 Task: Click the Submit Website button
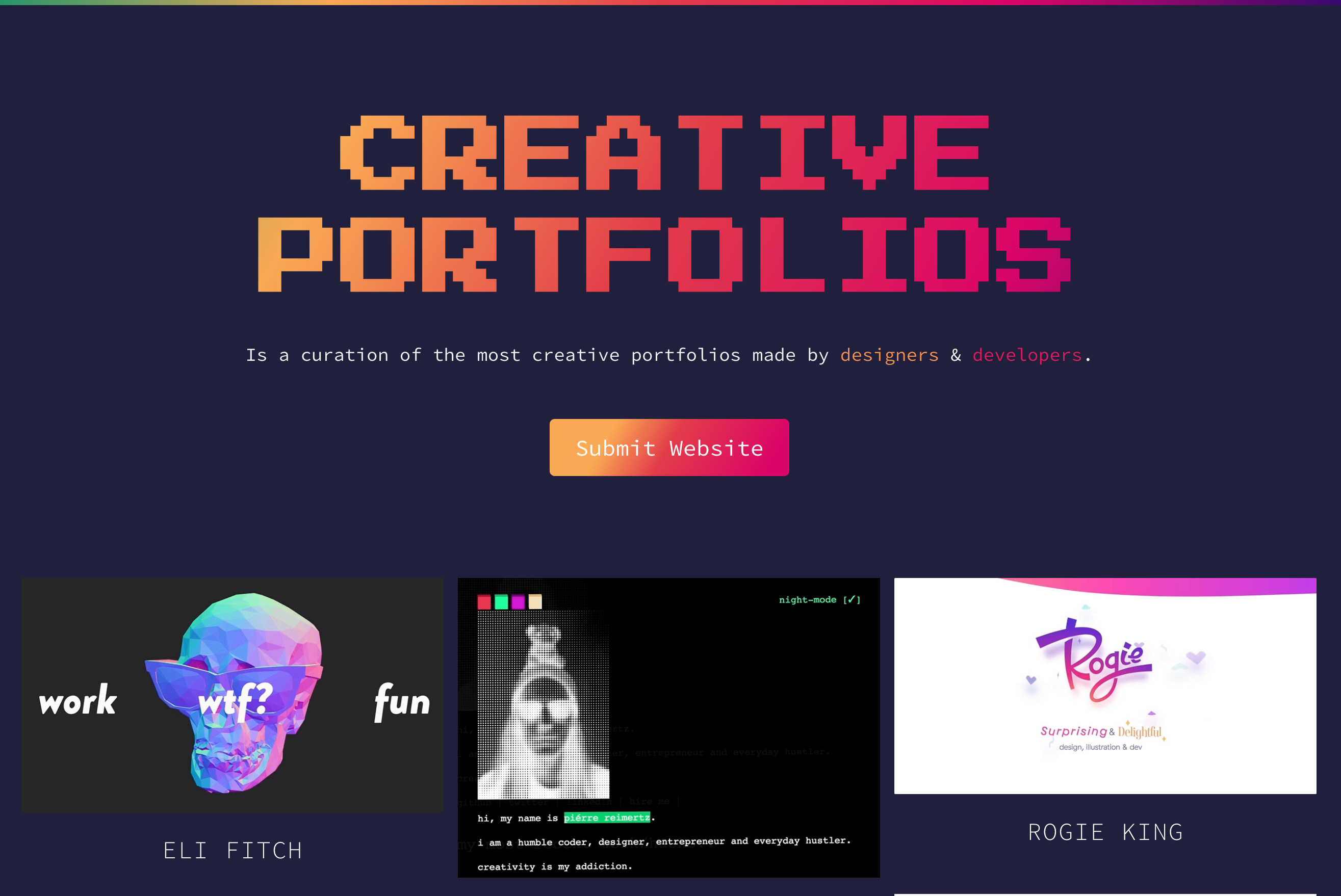pos(669,447)
